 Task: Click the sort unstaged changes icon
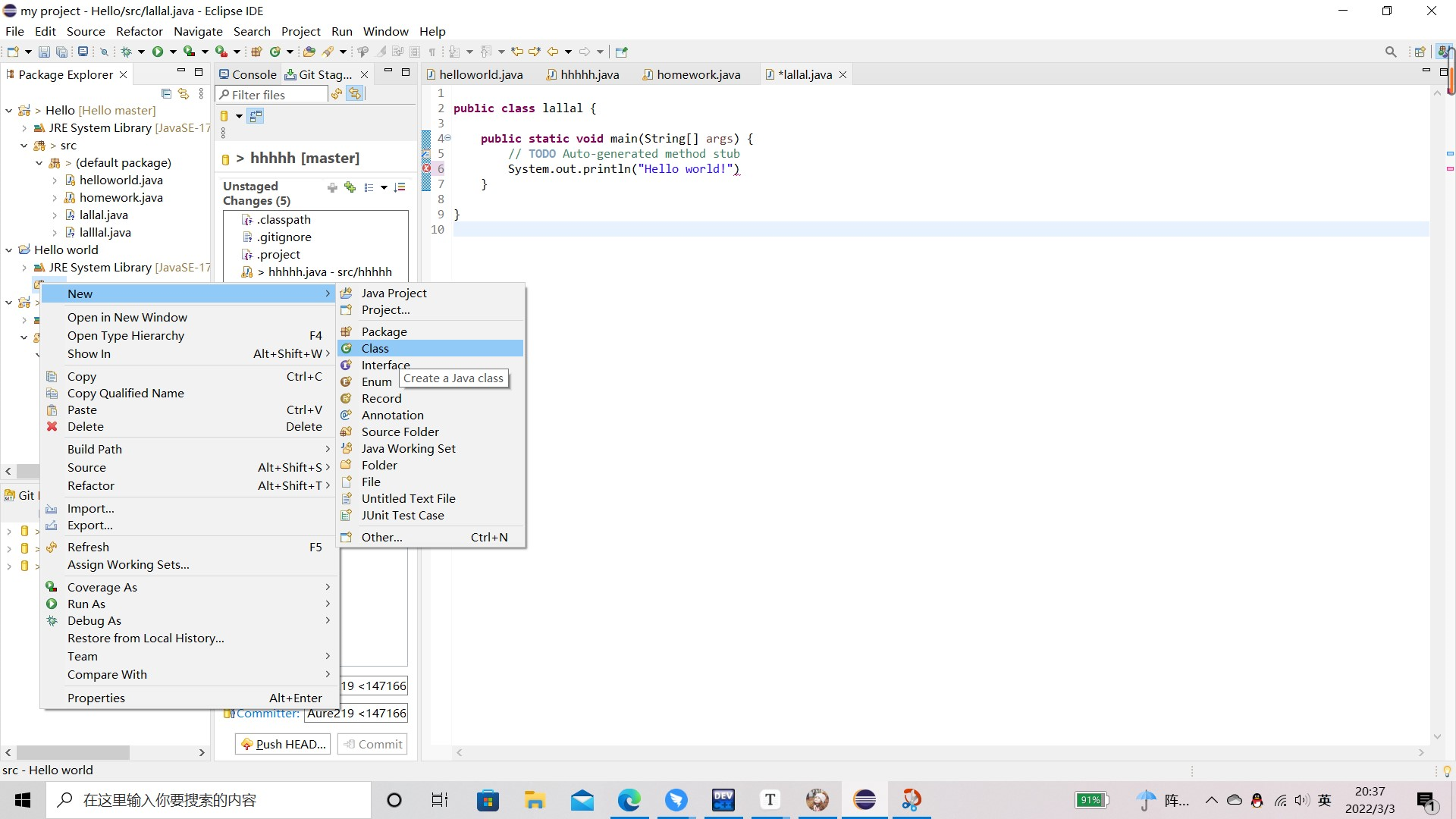(x=400, y=187)
